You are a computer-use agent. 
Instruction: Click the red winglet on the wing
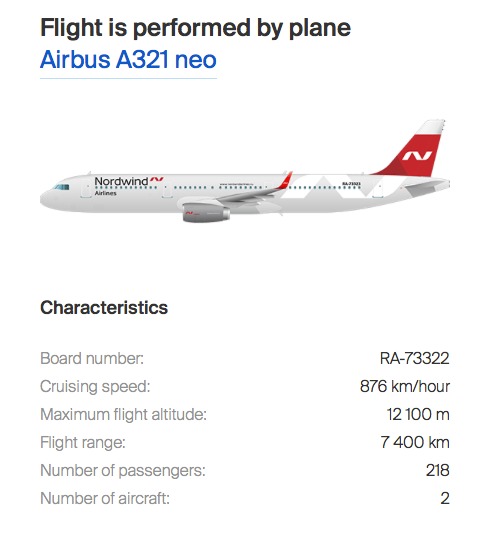coord(286,180)
